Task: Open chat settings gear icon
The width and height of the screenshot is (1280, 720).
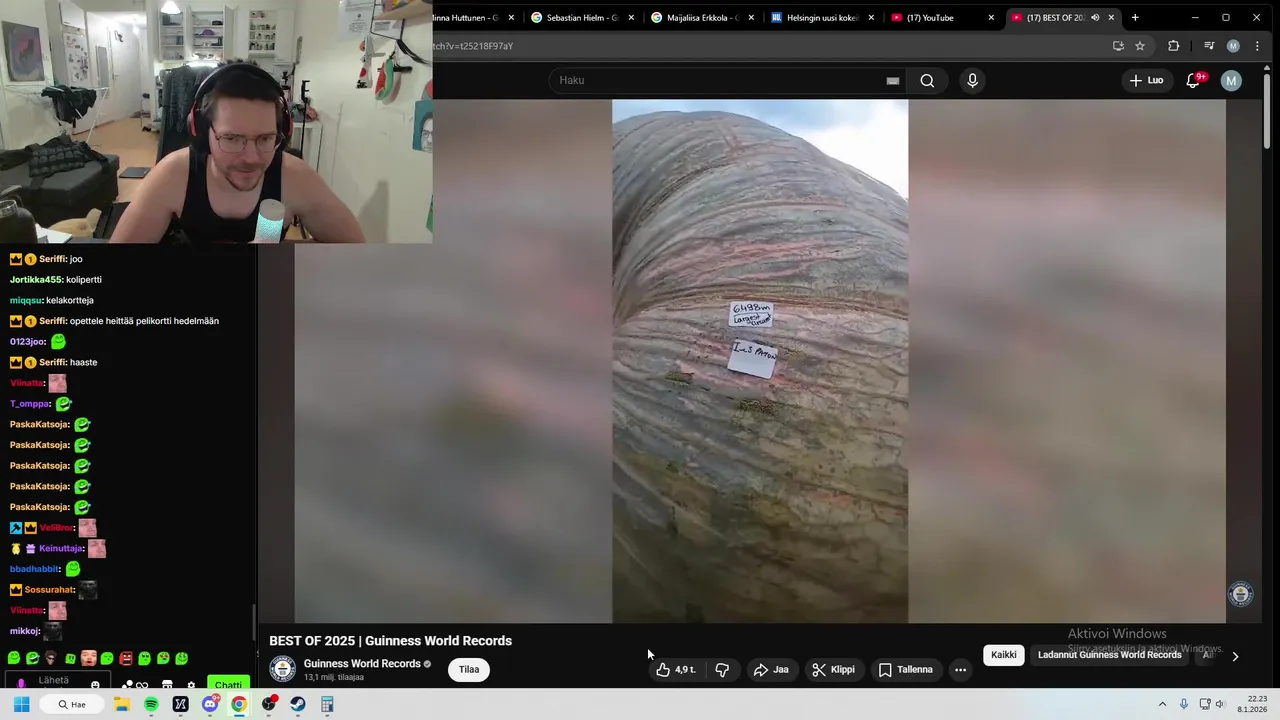Action: (191, 686)
